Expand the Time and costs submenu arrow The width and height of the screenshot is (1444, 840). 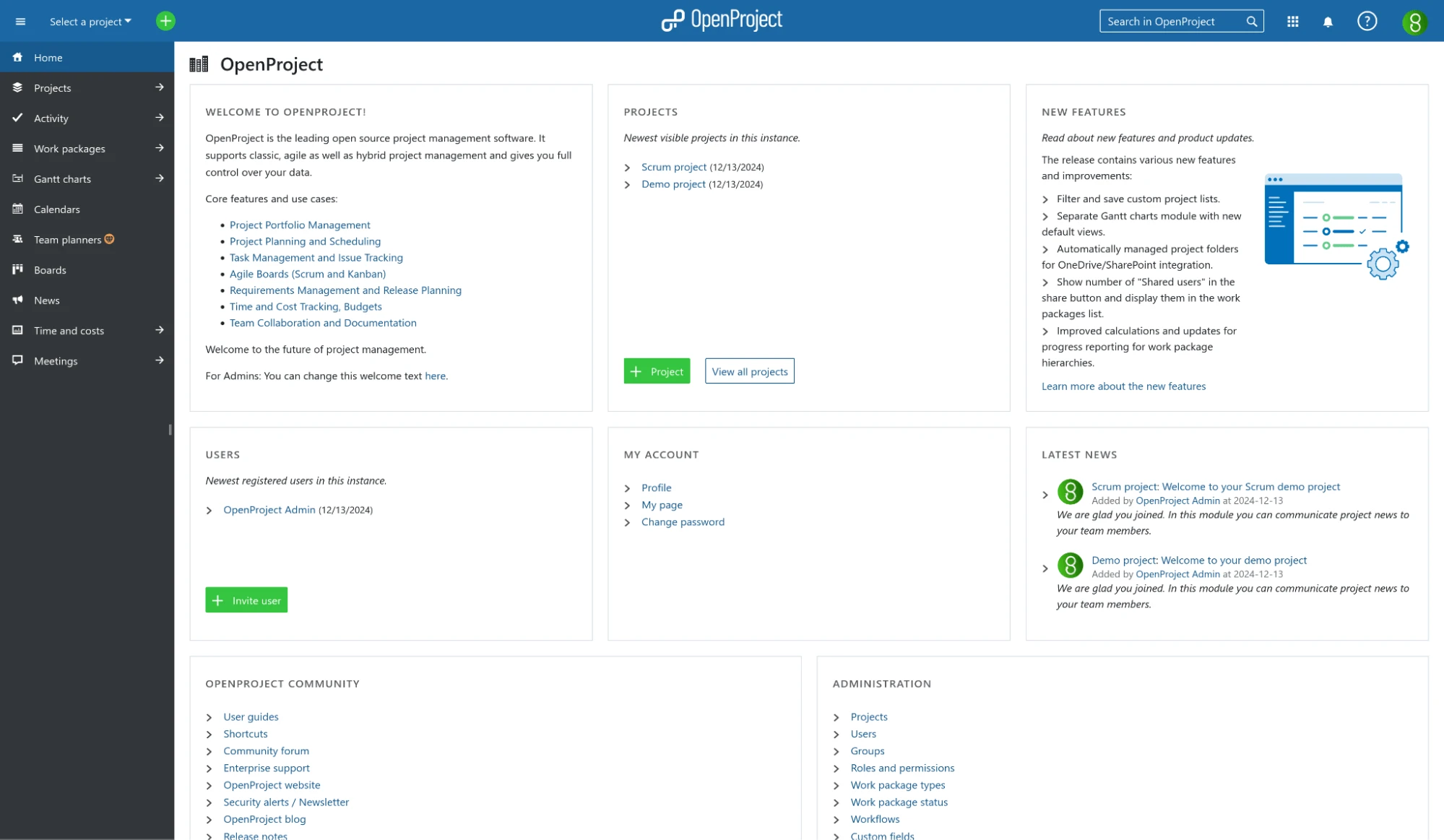159,330
